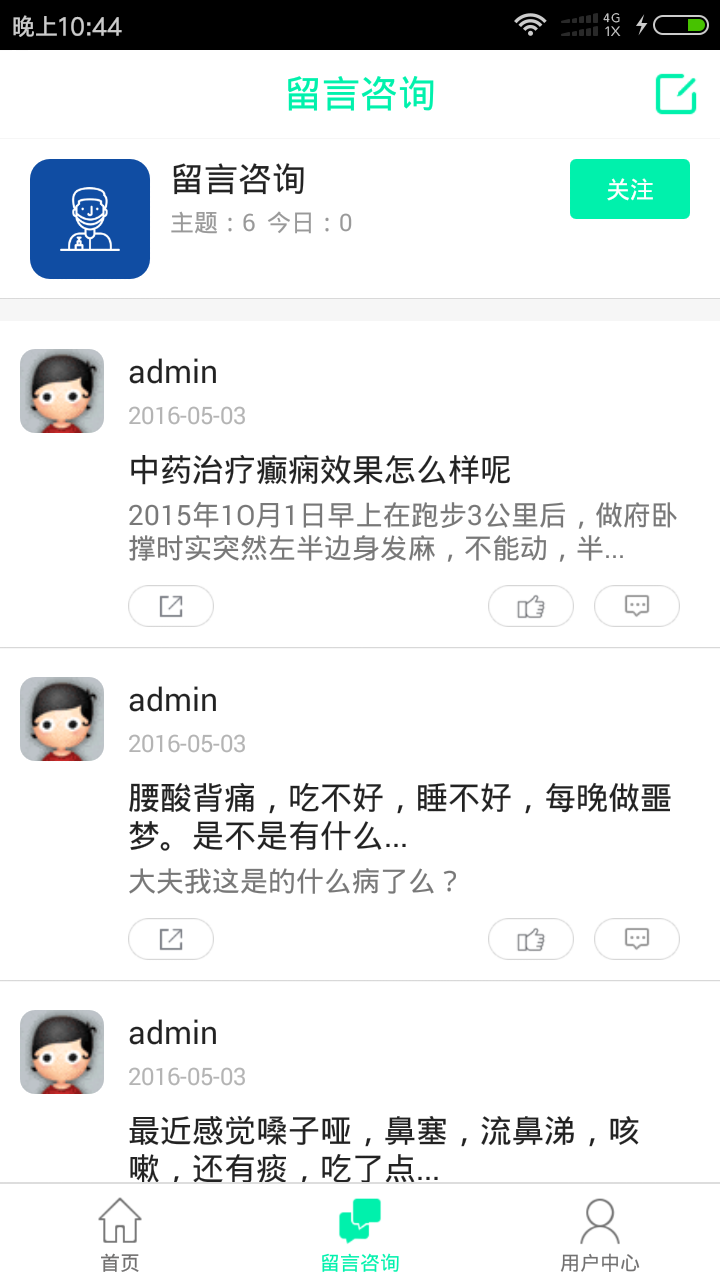Open the 用户中心 tab
Viewport: 720px width, 1280px height.
(600, 1234)
